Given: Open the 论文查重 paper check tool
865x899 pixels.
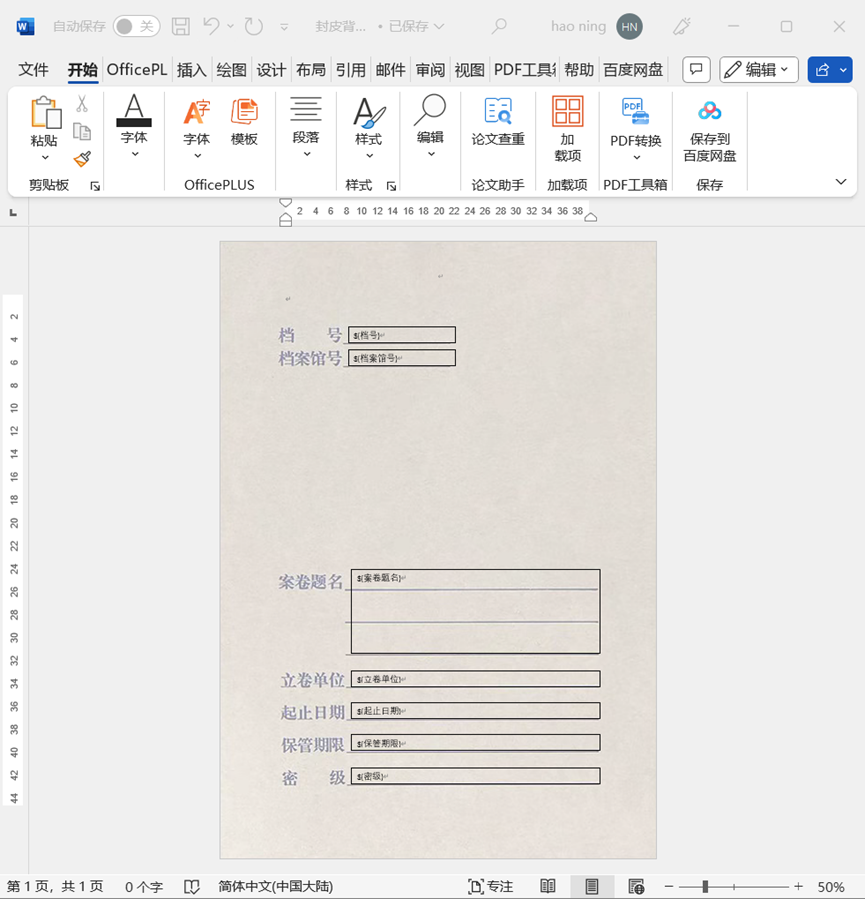Looking at the screenshot, I should click(x=498, y=122).
